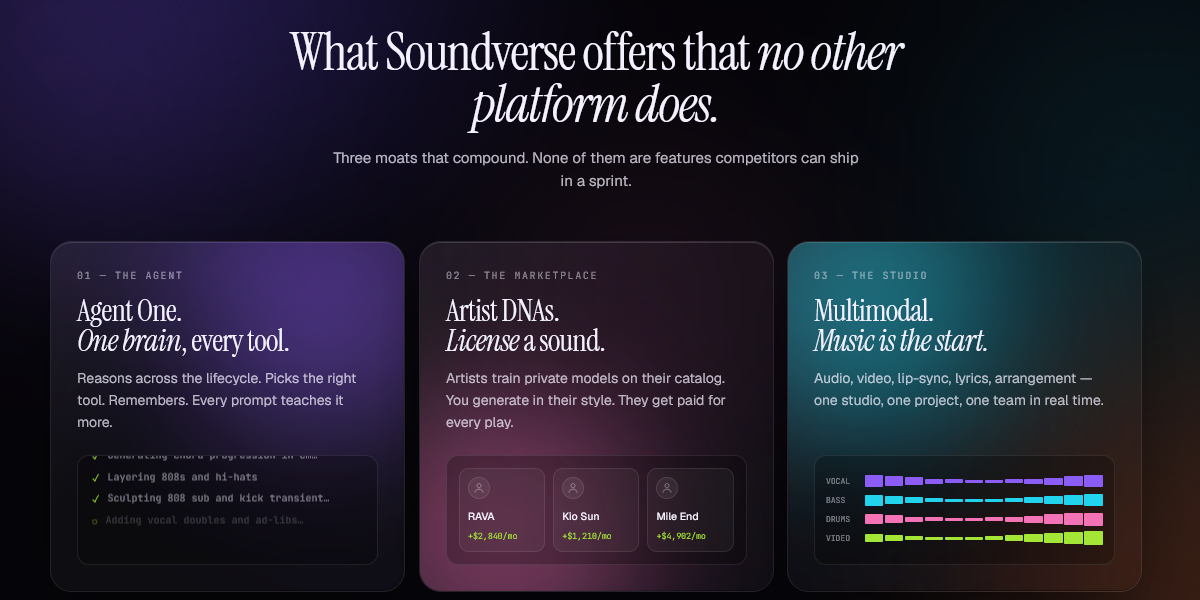The height and width of the screenshot is (600, 1200).
Task: Click the Kio Sun artist avatar icon
Action: [x=573, y=488]
